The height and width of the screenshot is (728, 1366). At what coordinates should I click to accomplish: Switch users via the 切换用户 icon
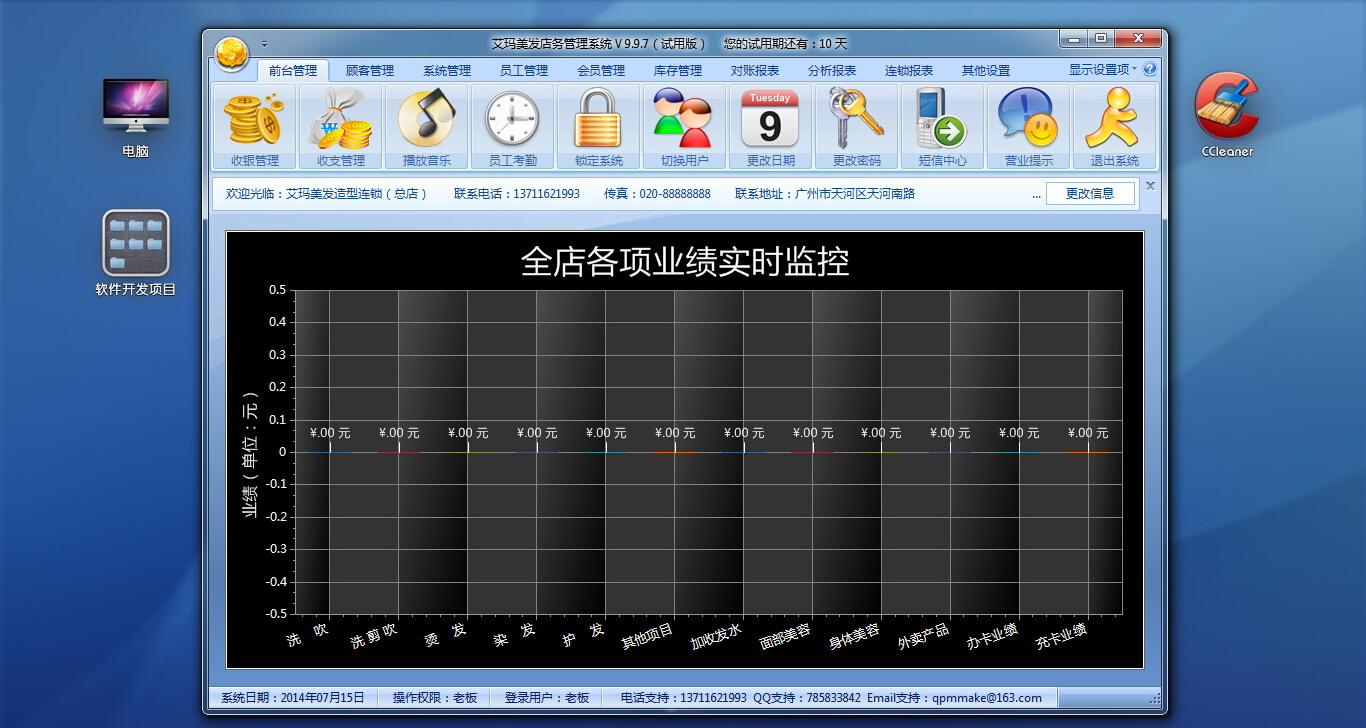click(x=683, y=124)
